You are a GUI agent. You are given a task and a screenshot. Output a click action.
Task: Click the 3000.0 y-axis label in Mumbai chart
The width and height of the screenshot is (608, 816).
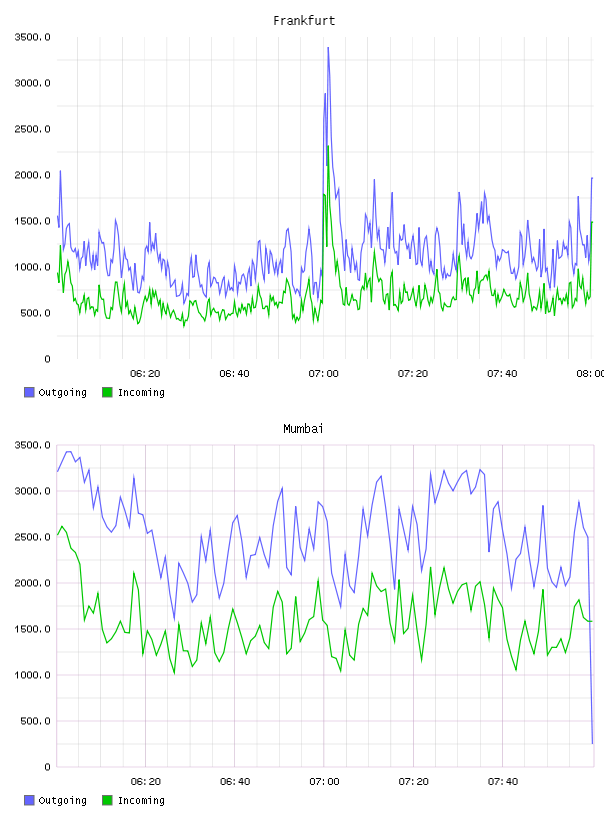pos(32,491)
